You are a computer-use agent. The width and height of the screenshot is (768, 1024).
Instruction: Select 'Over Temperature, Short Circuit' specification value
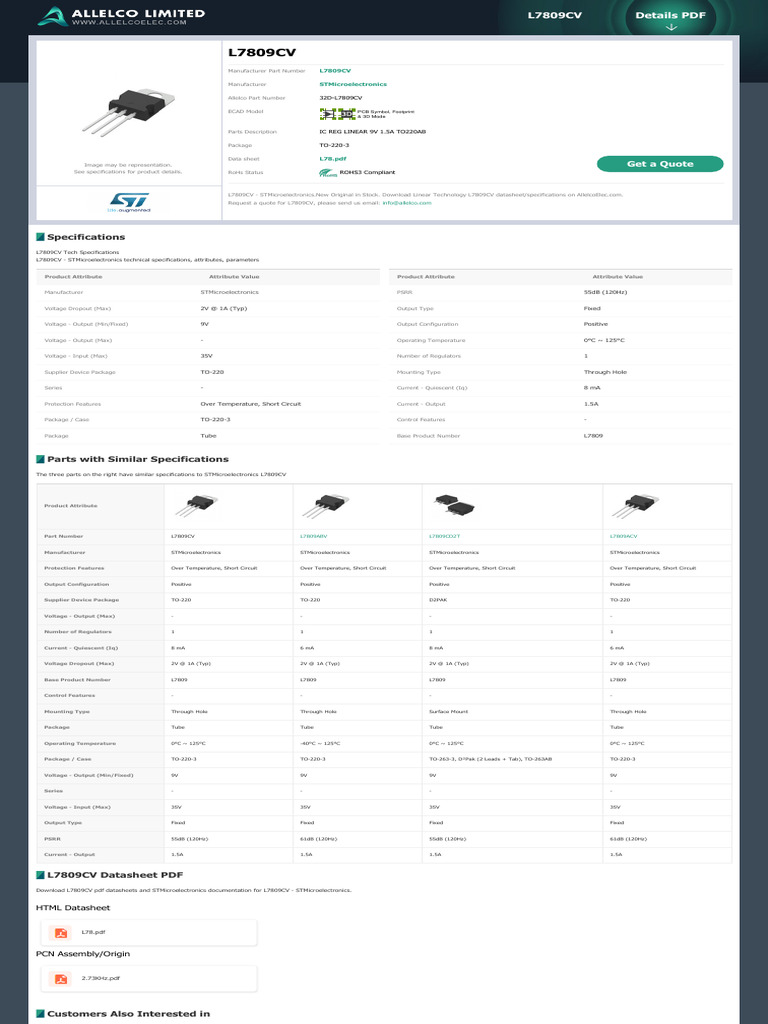(251, 404)
